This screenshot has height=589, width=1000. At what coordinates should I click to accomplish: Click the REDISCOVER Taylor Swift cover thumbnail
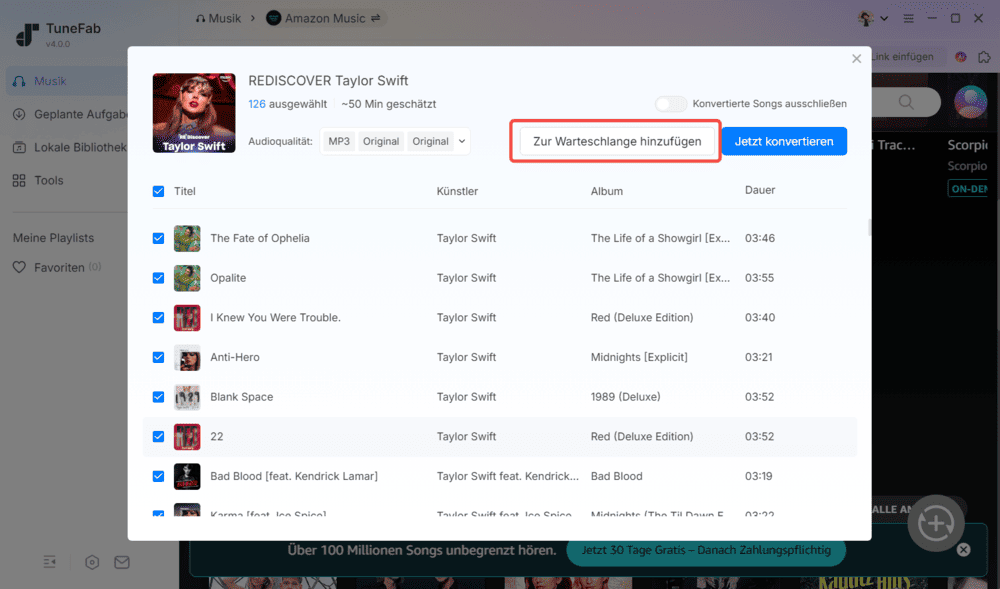click(x=194, y=113)
